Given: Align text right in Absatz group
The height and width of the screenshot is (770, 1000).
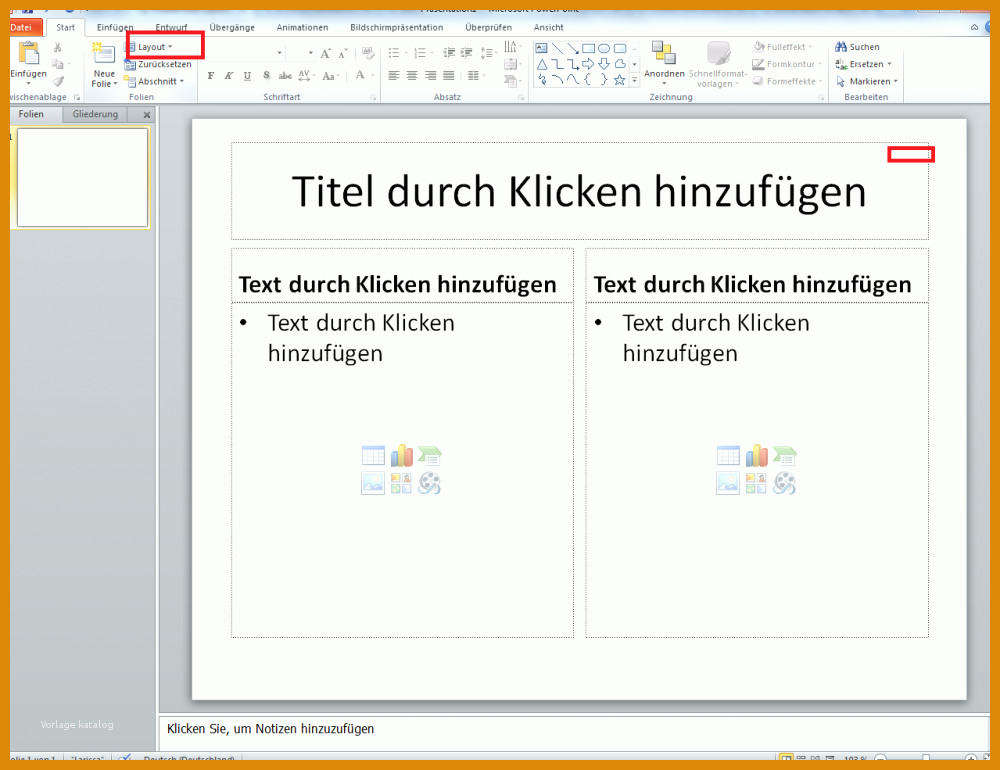Looking at the screenshot, I should pos(431,76).
